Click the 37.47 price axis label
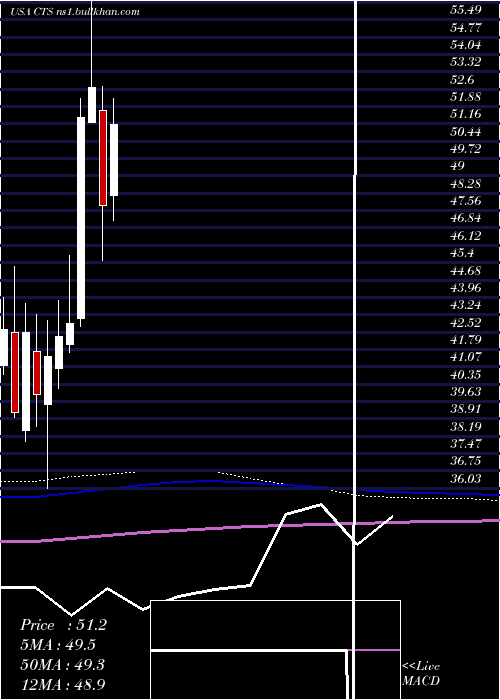The image size is (500, 700). 465,444
